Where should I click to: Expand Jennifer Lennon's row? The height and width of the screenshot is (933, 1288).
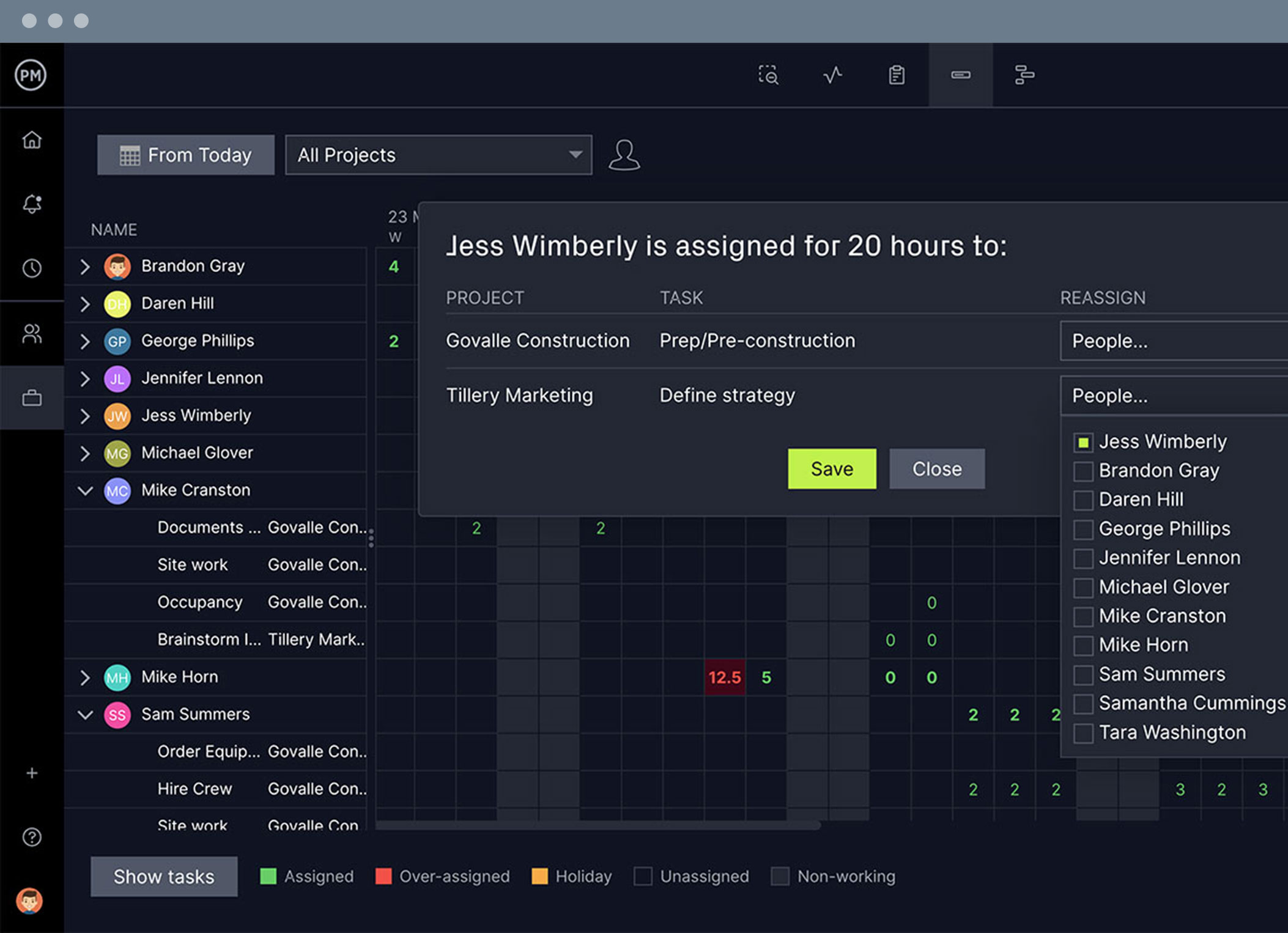tap(85, 378)
